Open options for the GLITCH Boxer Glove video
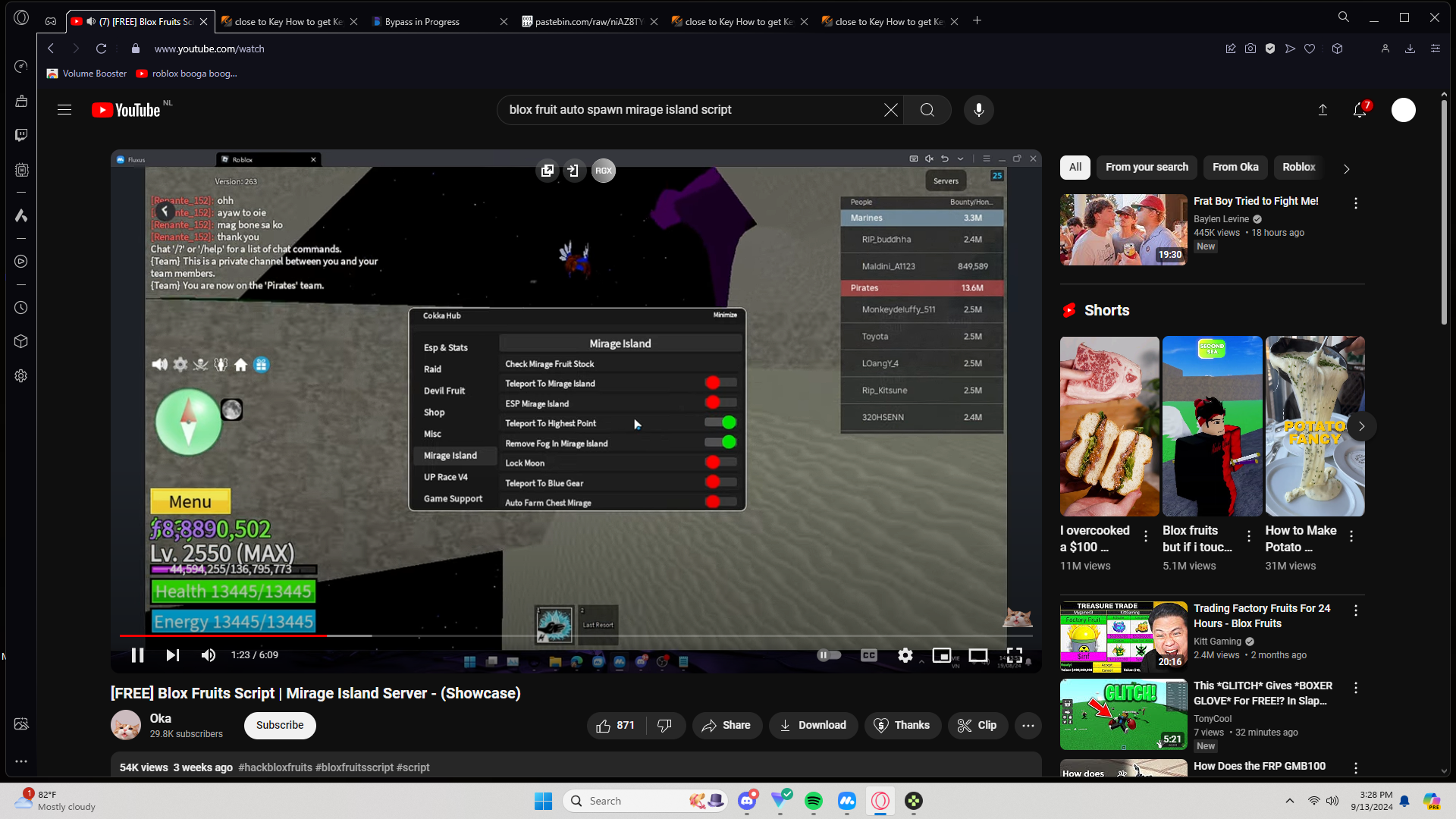 point(1356,688)
